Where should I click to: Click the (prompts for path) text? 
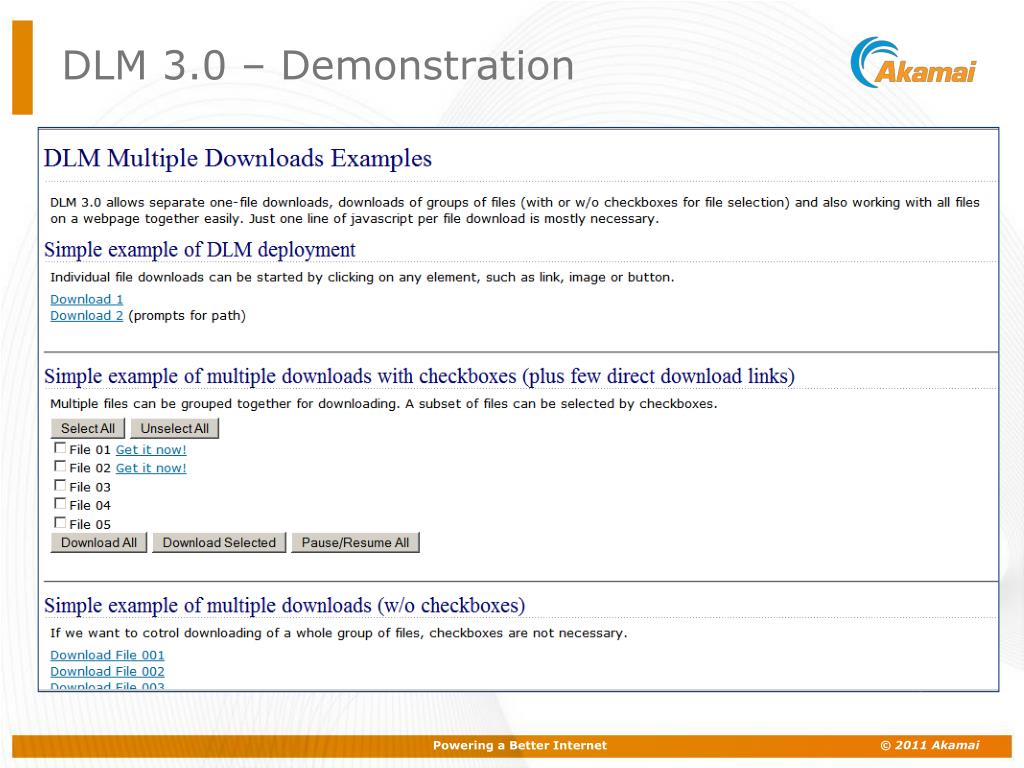(187, 315)
